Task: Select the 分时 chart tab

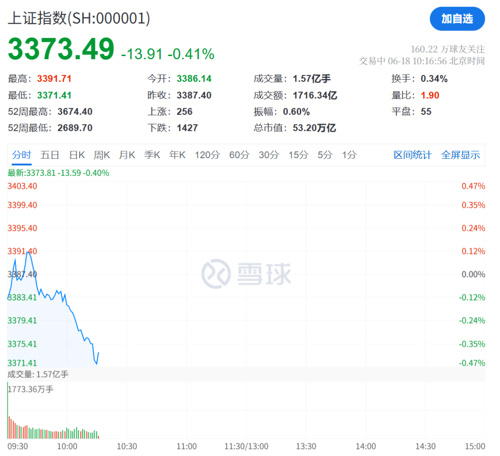Action: point(22,155)
